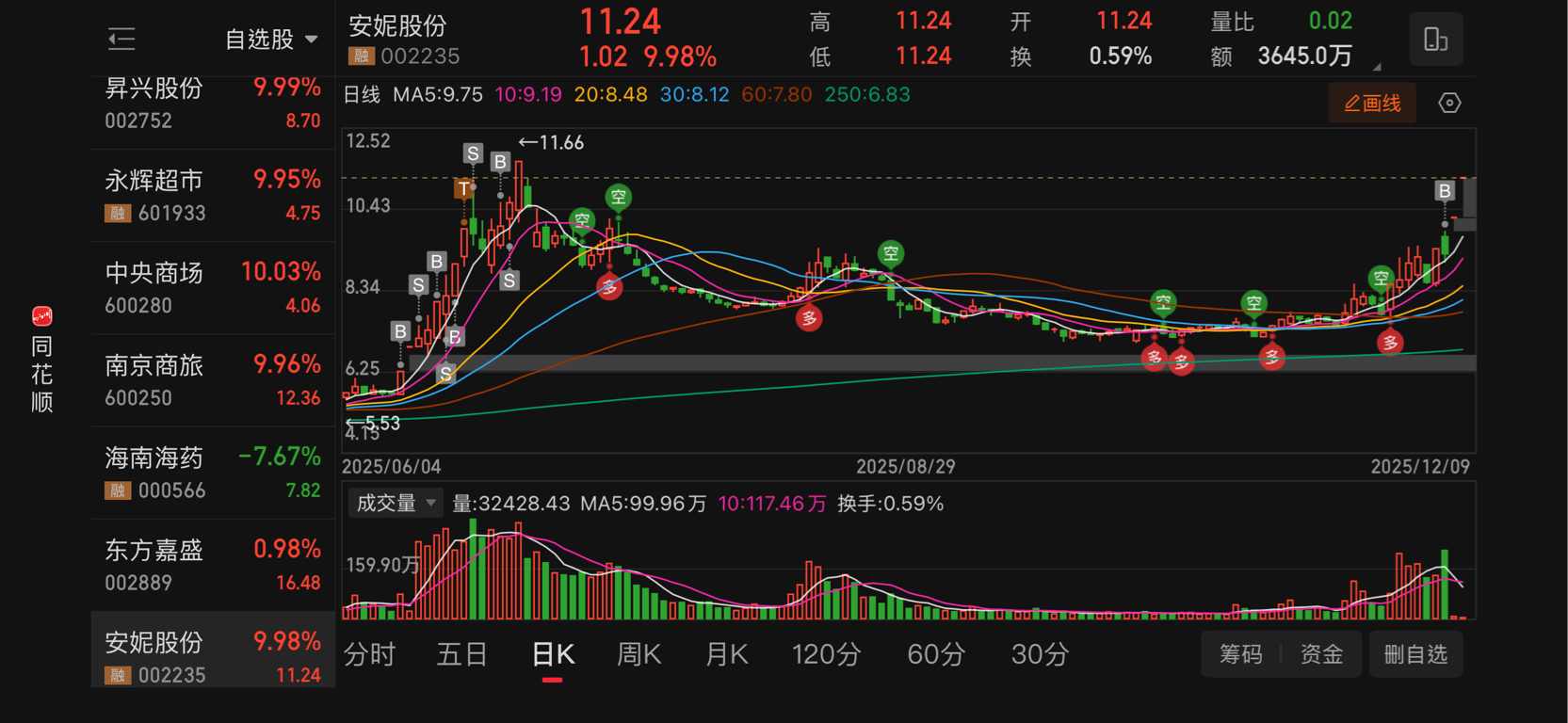Click the 同花顺 logo icon
Screen dimensions: 1568x723
pos(41,316)
